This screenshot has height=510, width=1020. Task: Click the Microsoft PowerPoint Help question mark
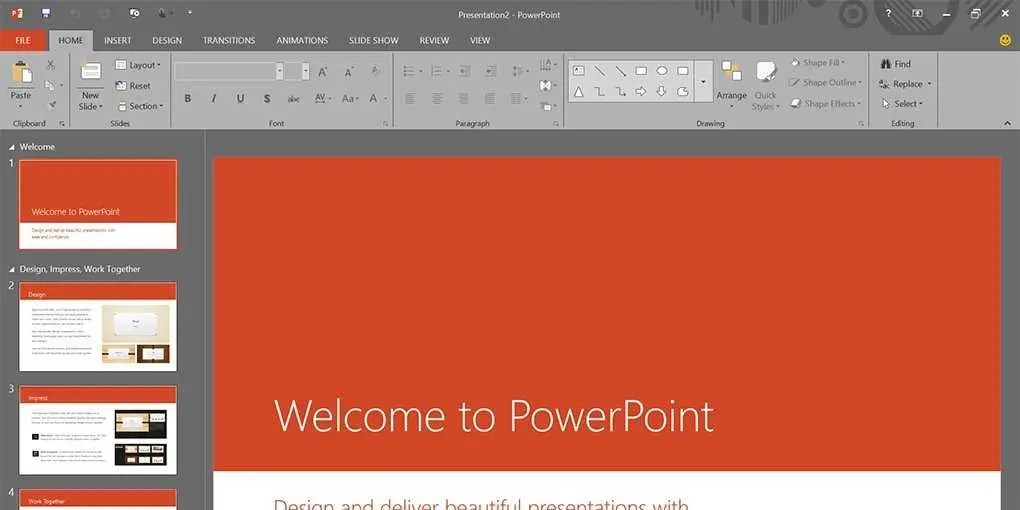point(889,14)
